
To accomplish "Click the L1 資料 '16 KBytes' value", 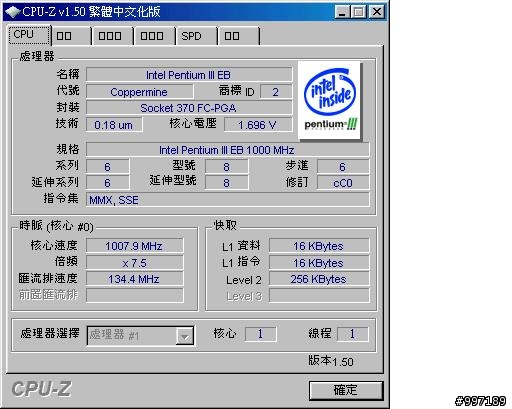I will pos(319,246).
